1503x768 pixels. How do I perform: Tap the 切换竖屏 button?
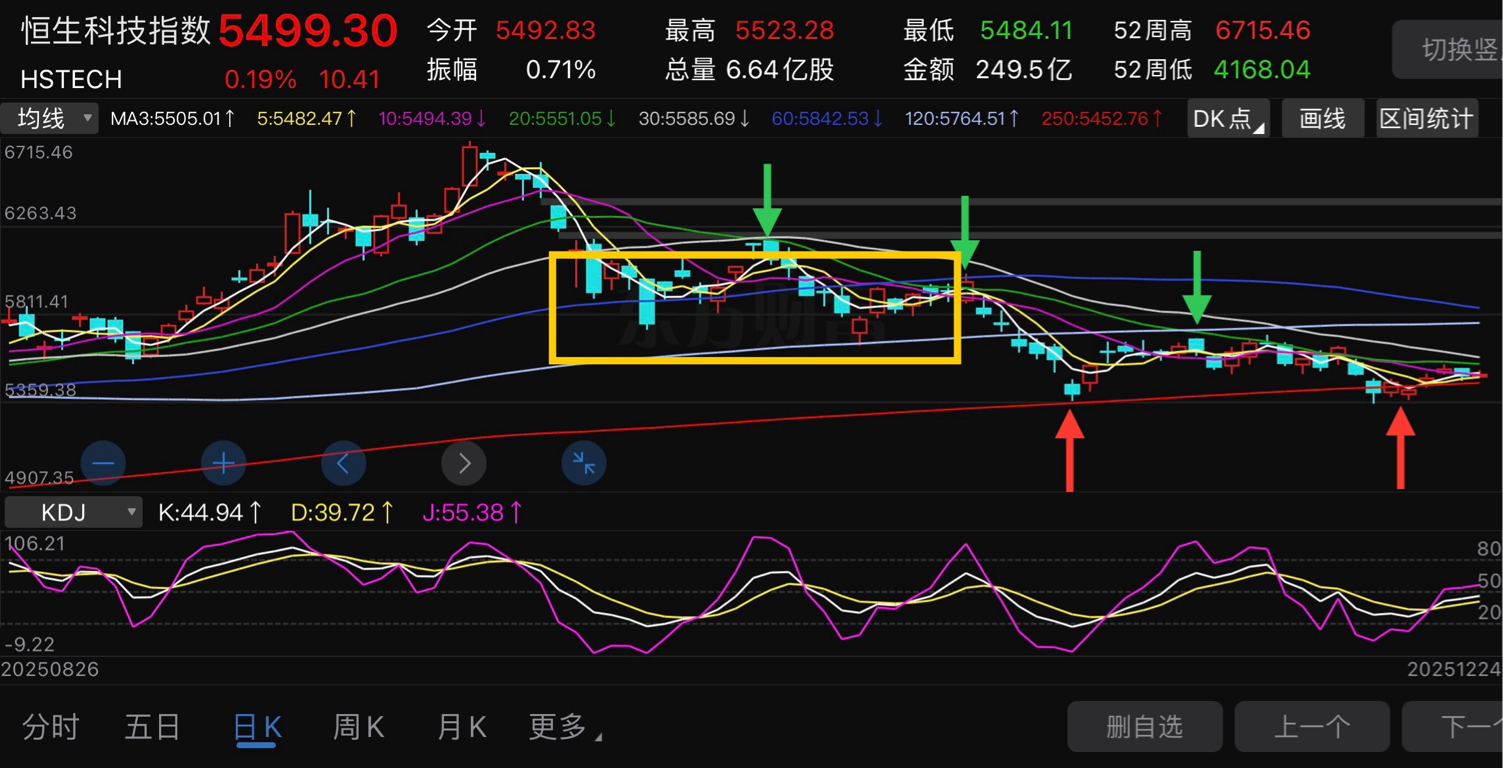pyautogui.click(x=1448, y=49)
